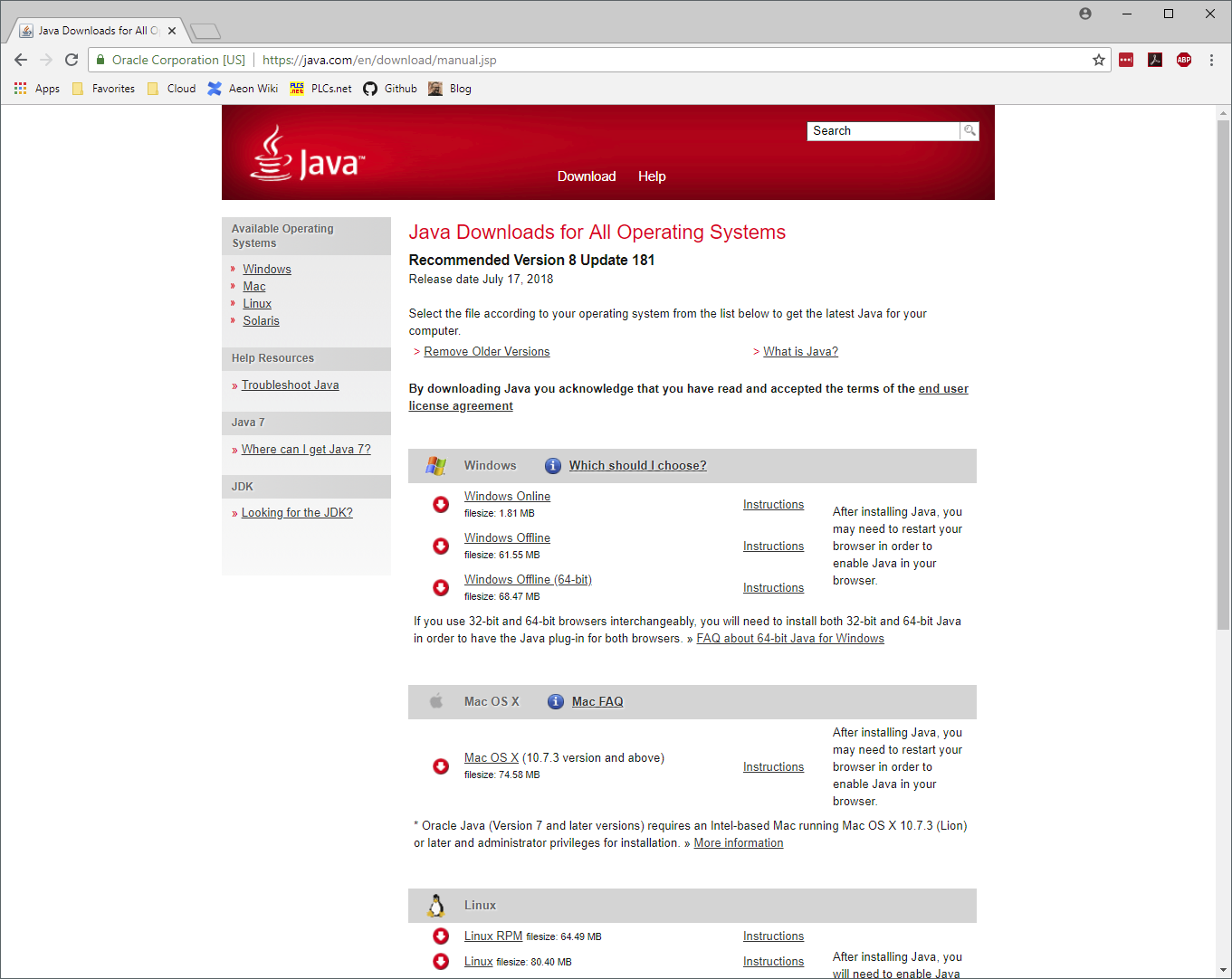Click the Linux penguin icon
1232x979 pixels.
436,906
